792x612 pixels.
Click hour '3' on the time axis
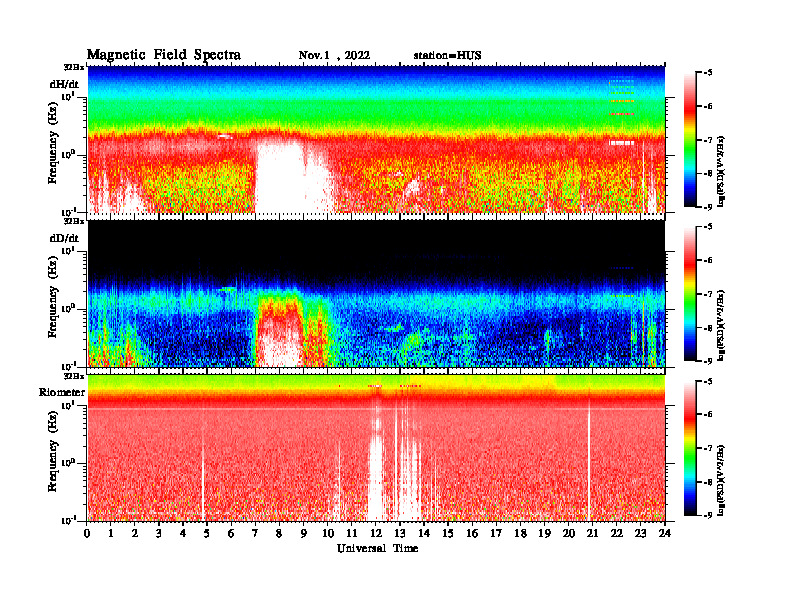(159, 533)
